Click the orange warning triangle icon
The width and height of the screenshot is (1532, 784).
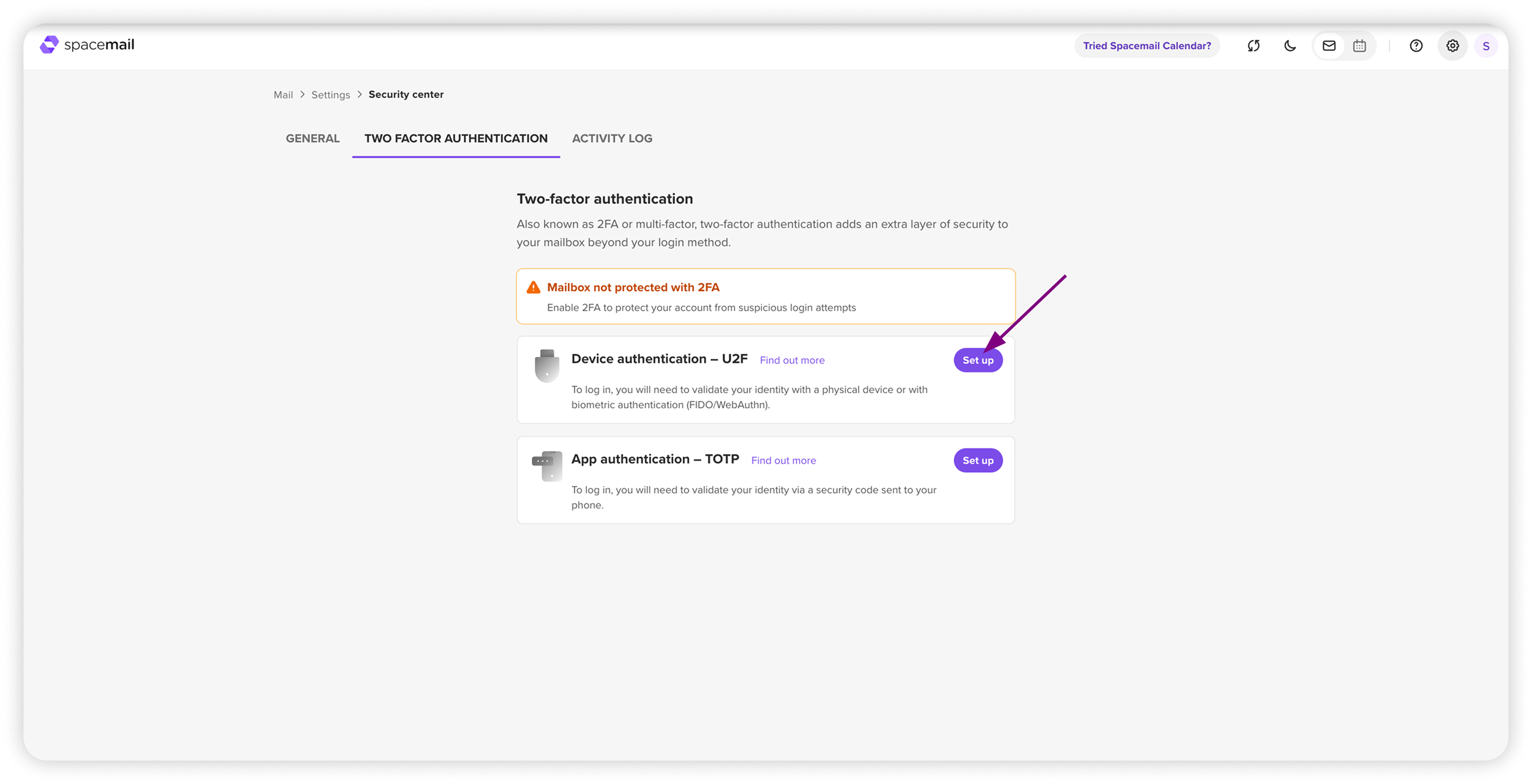pyautogui.click(x=534, y=288)
